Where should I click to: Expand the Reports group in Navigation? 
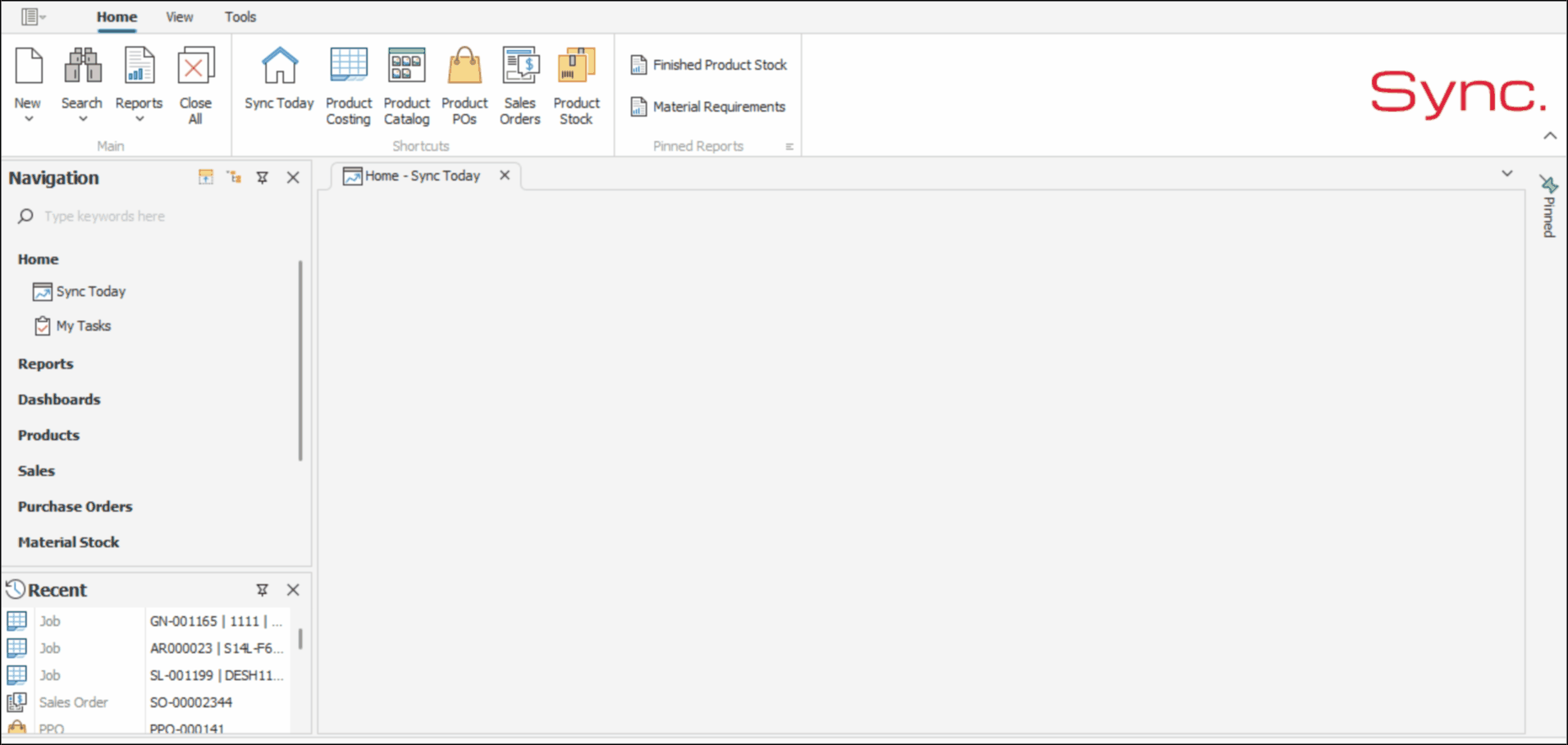45,364
